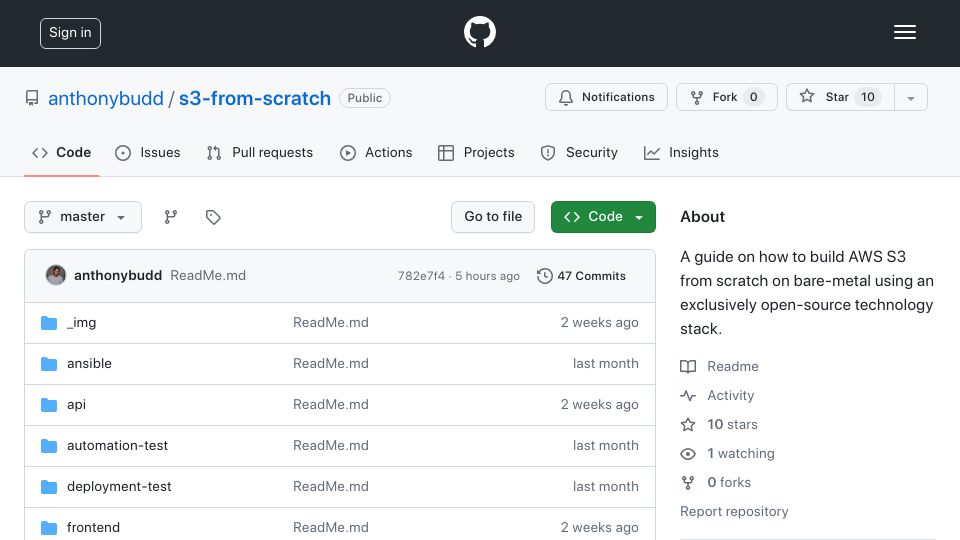View repository tags icon
This screenshot has height=540, width=960.
tap(213, 217)
